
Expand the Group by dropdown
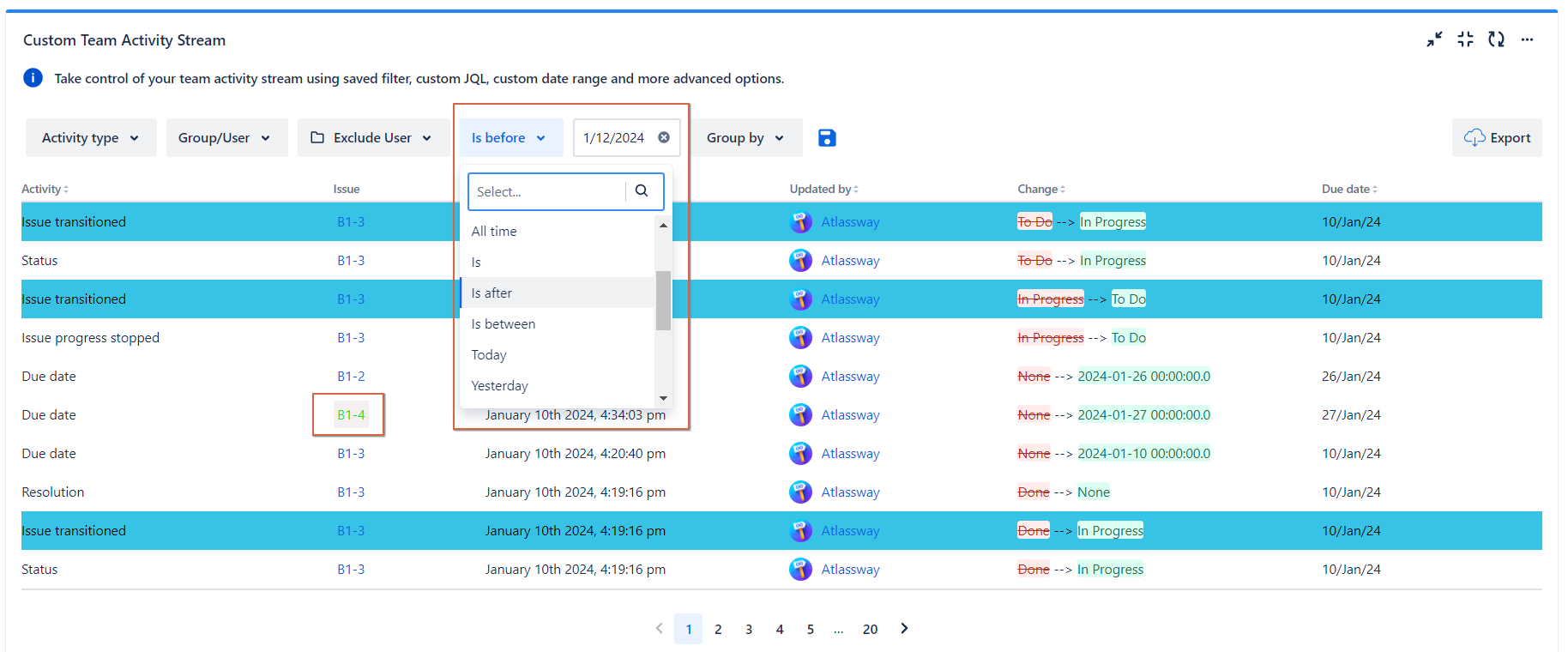pos(745,138)
